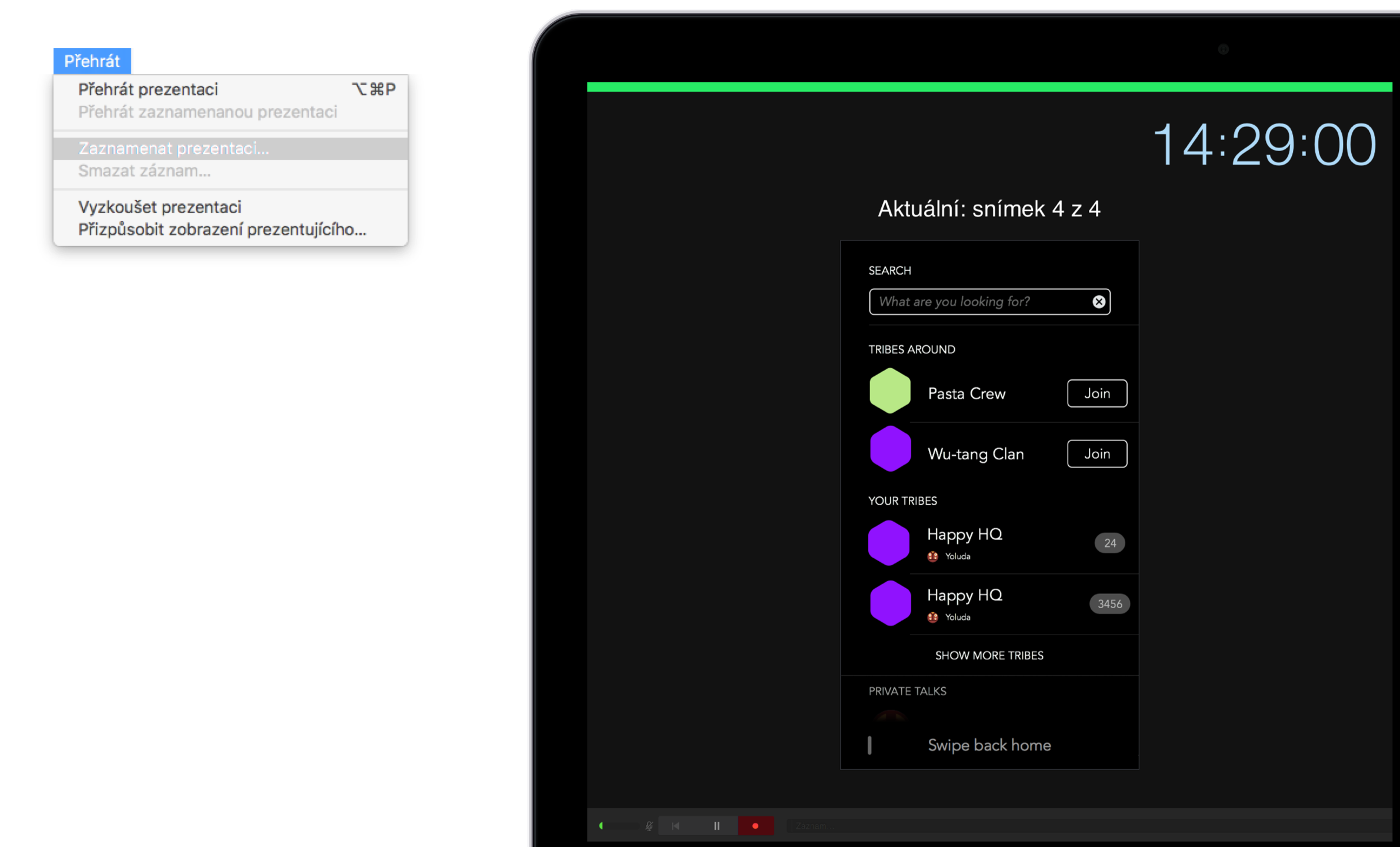Viewport: 1400px width, 847px height.
Task: Open the Přehrát menu title
Action: click(92, 61)
